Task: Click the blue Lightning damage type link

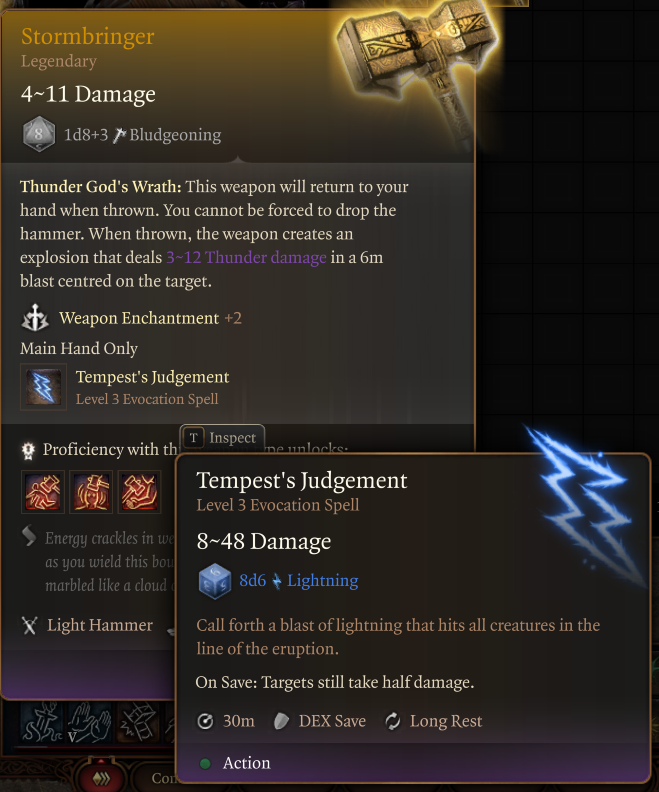Action: point(323,581)
